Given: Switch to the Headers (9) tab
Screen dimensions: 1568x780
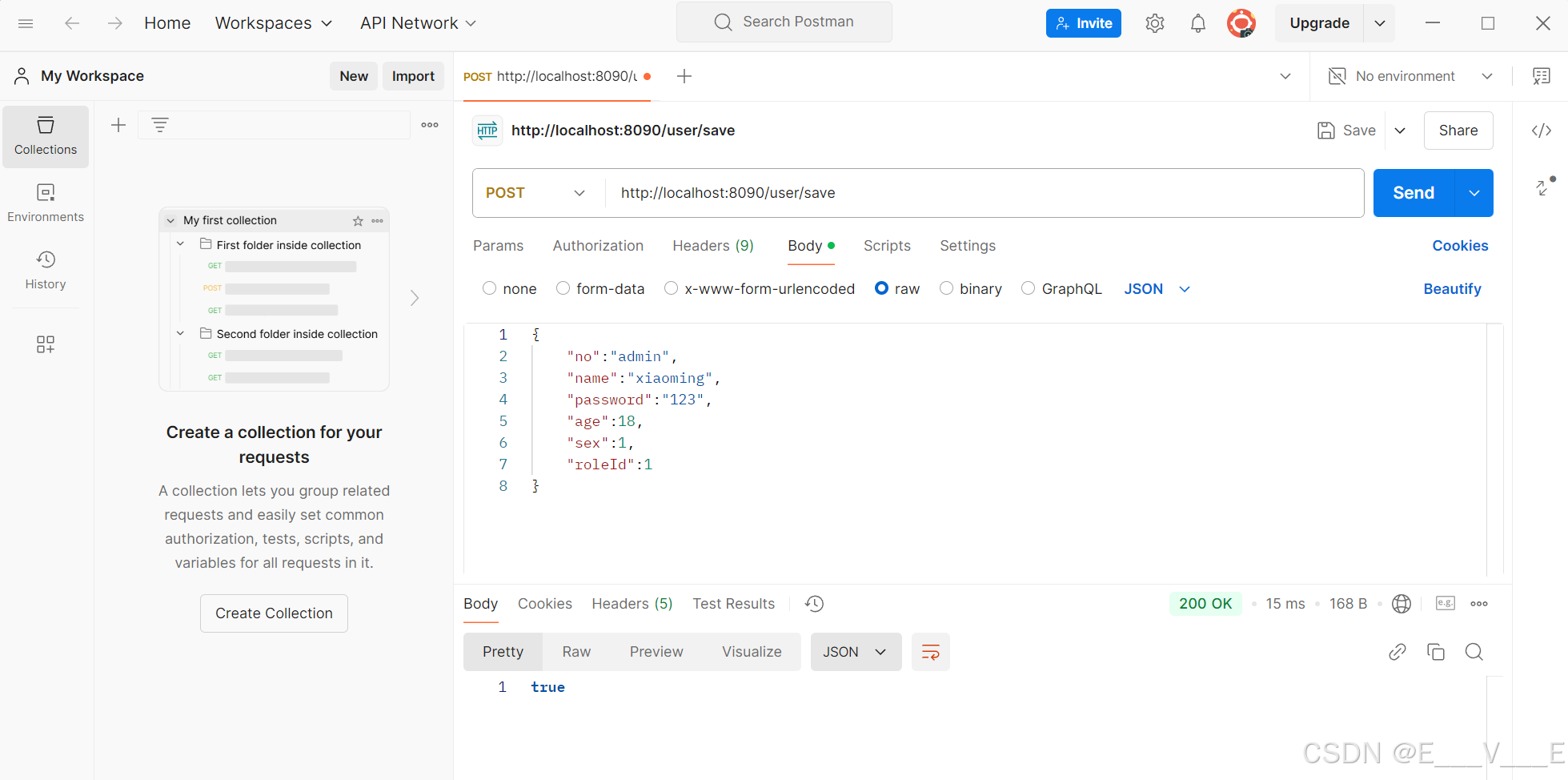Looking at the screenshot, I should point(713,246).
